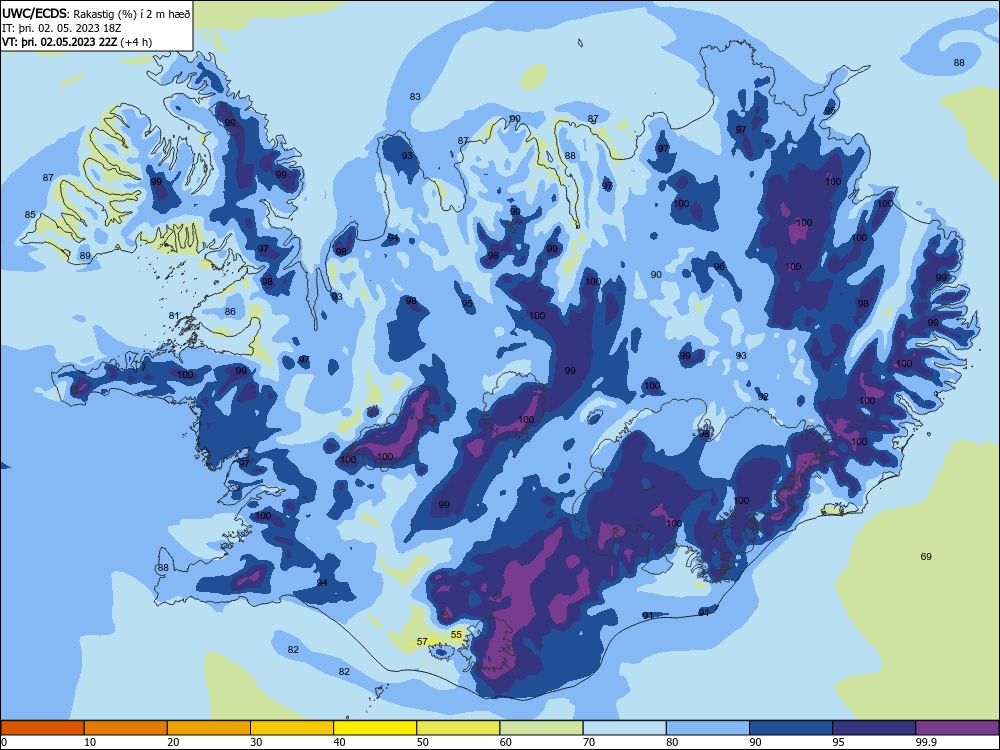Click the legend tick label 95
Screen dimensions: 1000x750
coord(838,742)
